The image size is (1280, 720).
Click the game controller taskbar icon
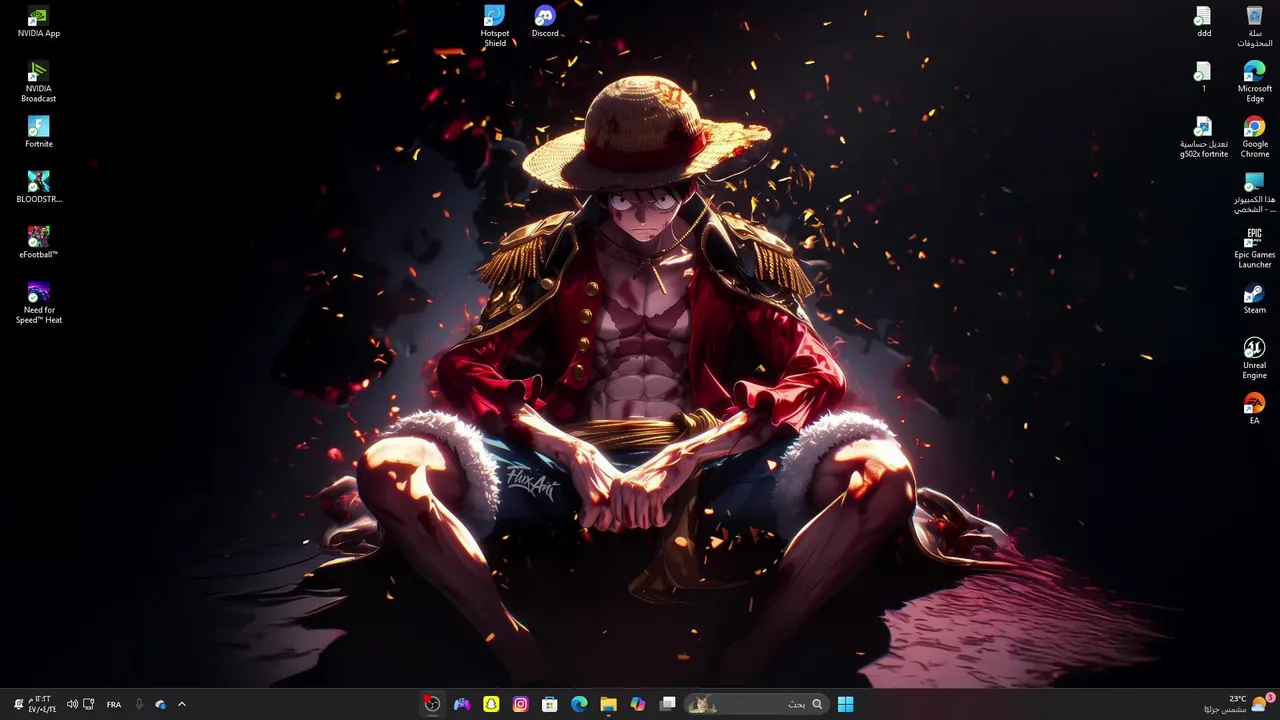(461, 704)
